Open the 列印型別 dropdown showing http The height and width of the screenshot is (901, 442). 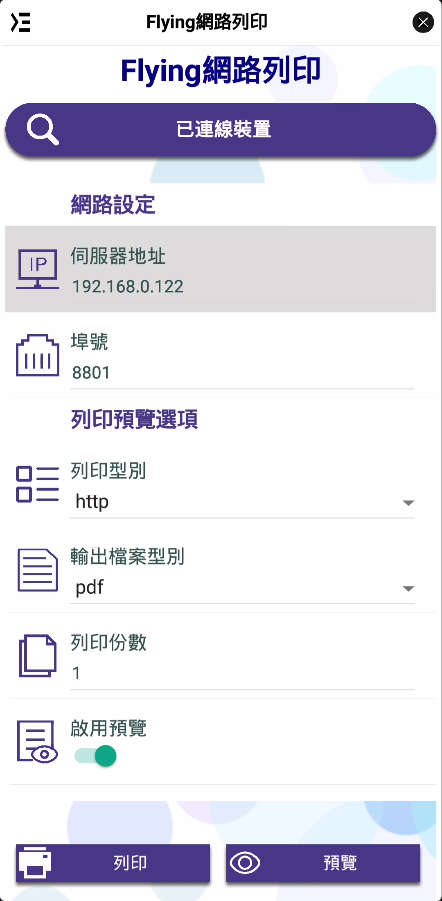(x=242, y=502)
